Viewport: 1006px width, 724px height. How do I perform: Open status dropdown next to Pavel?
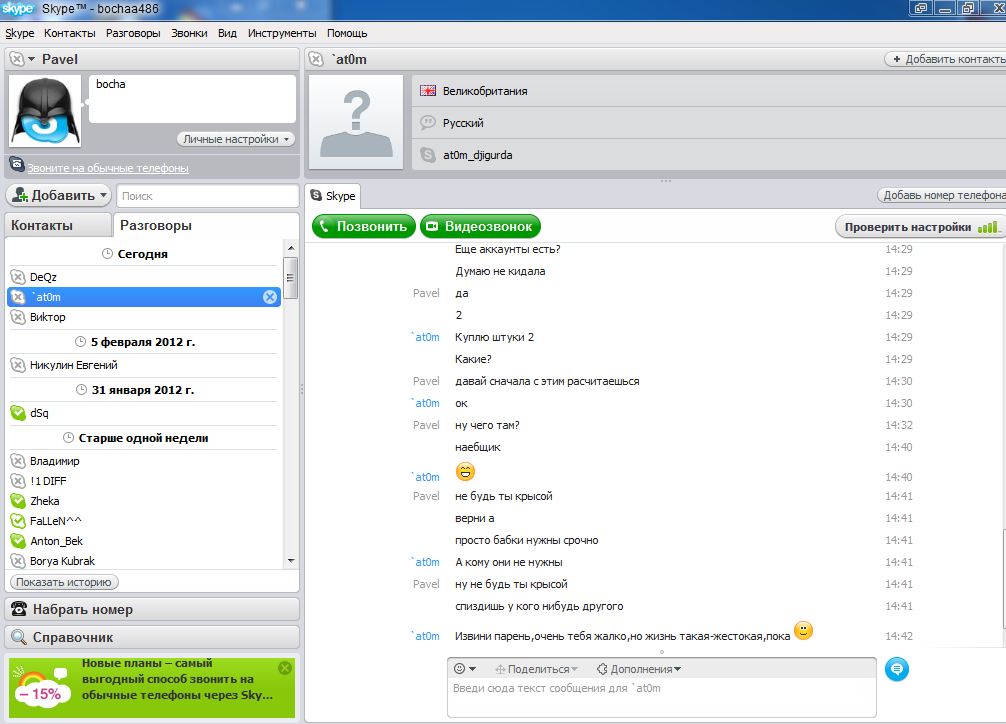click(x=31, y=59)
